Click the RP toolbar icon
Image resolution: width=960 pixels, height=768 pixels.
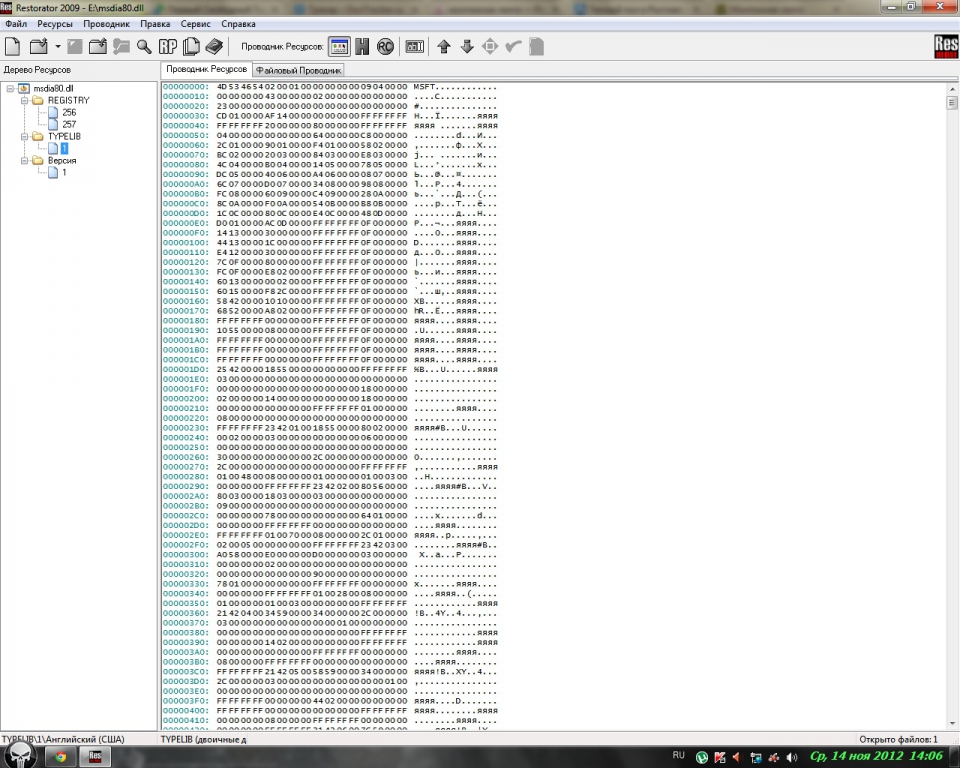(x=167, y=46)
